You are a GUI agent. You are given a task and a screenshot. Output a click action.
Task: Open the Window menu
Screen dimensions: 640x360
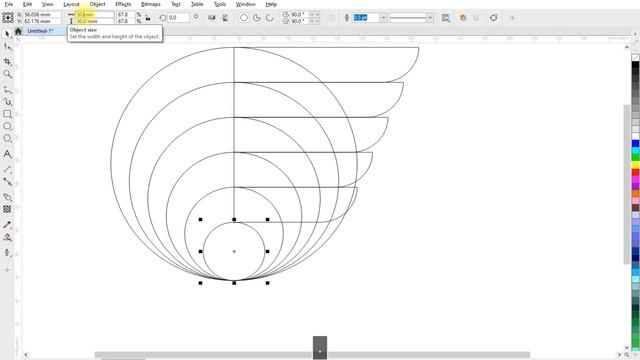[246, 4]
